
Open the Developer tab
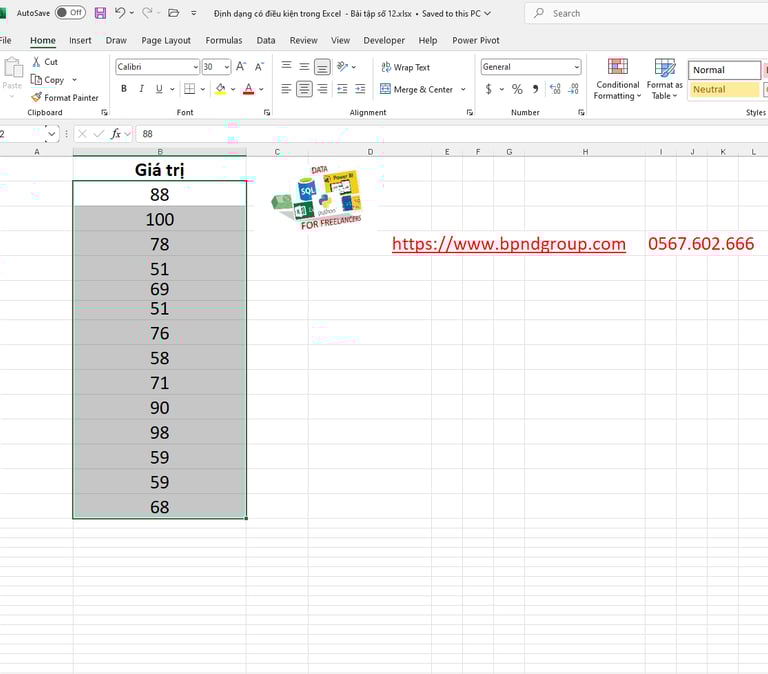pos(384,40)
